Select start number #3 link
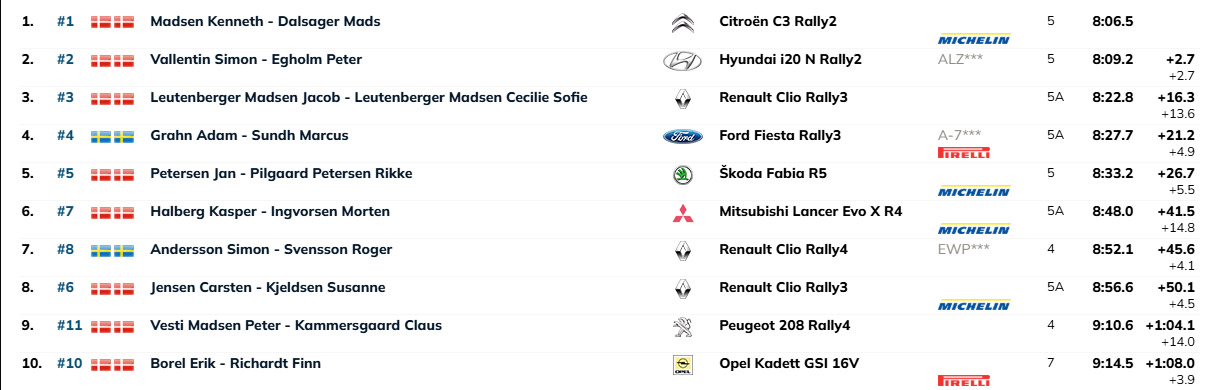 pyautogui.click(x=65, y=97)
